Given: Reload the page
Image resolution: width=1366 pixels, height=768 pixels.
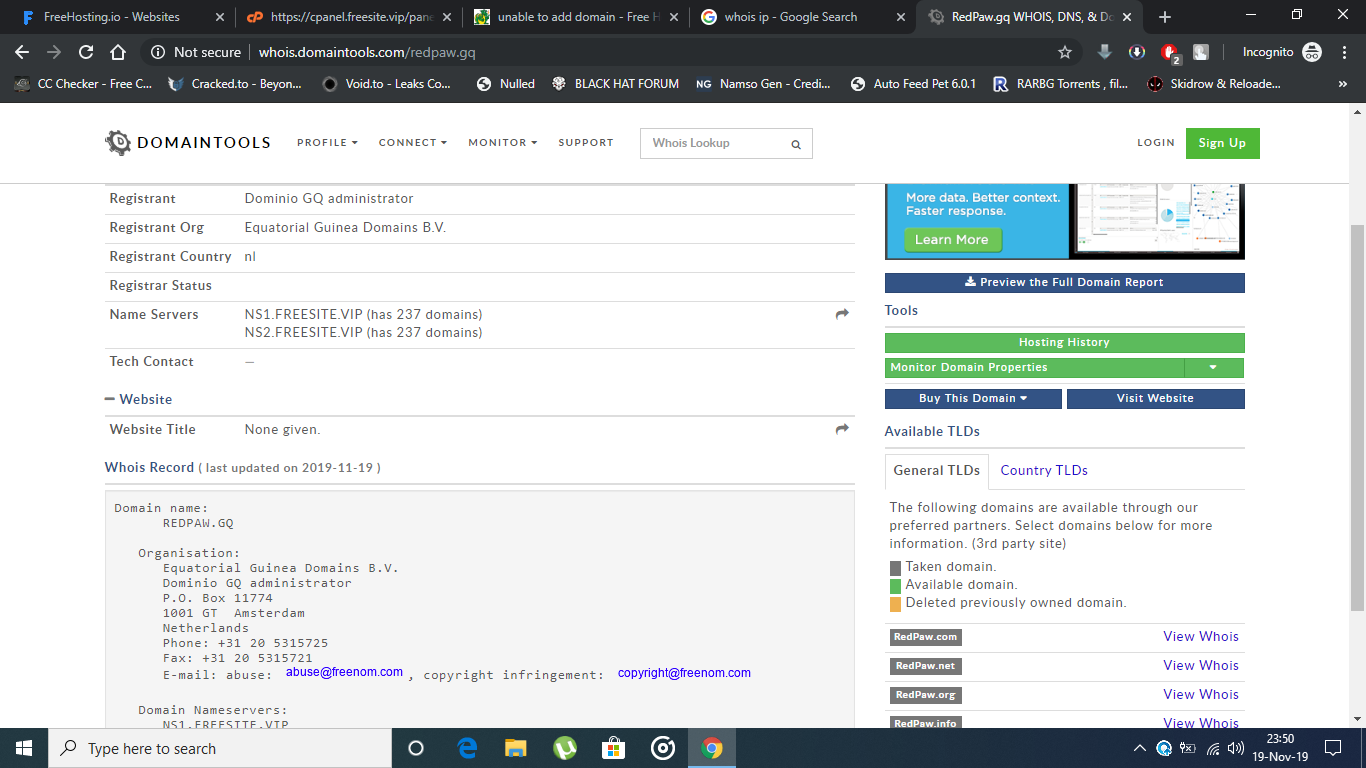Looking at the screenshot, I should coord(86,52).
